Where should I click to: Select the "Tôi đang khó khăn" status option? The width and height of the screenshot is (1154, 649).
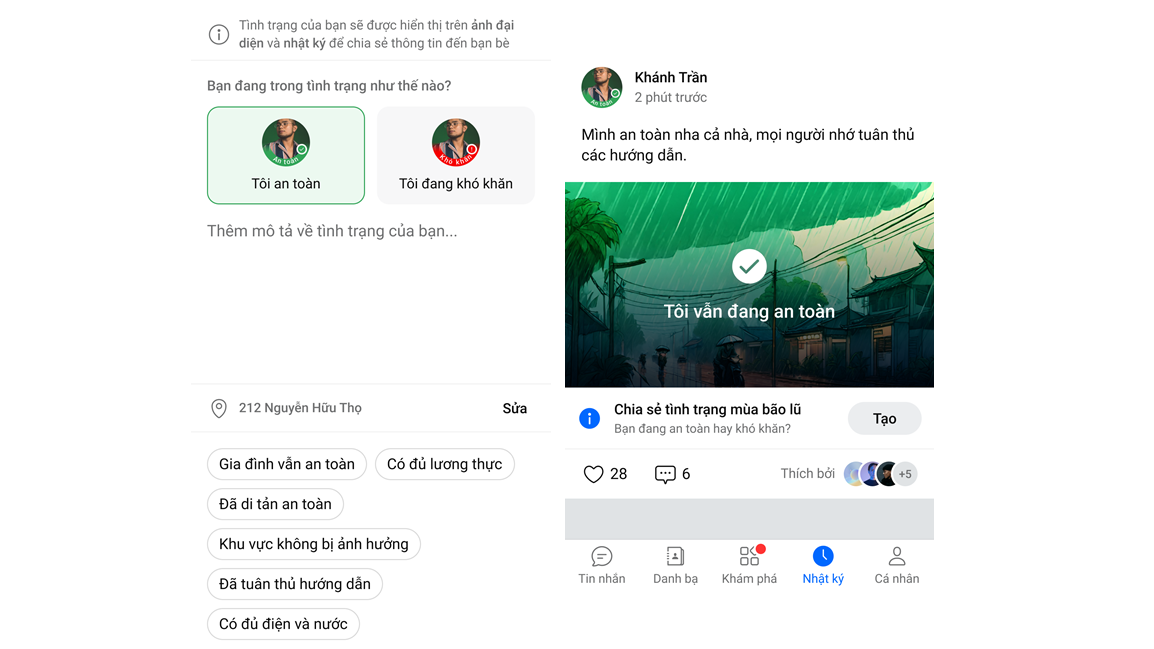456,155
